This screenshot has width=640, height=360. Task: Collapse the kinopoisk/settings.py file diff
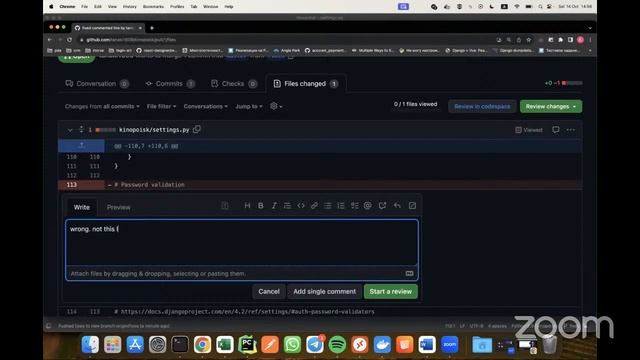(x=70, y=130)
